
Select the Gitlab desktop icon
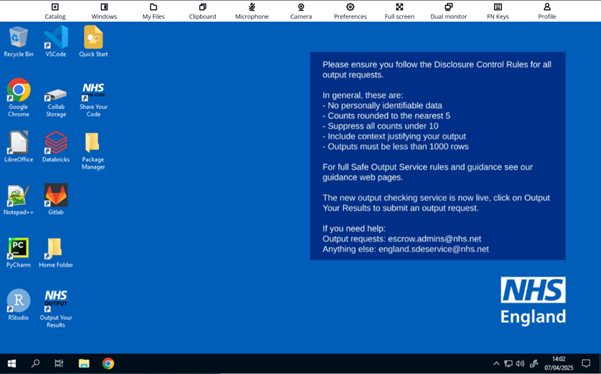pos(56,199)
